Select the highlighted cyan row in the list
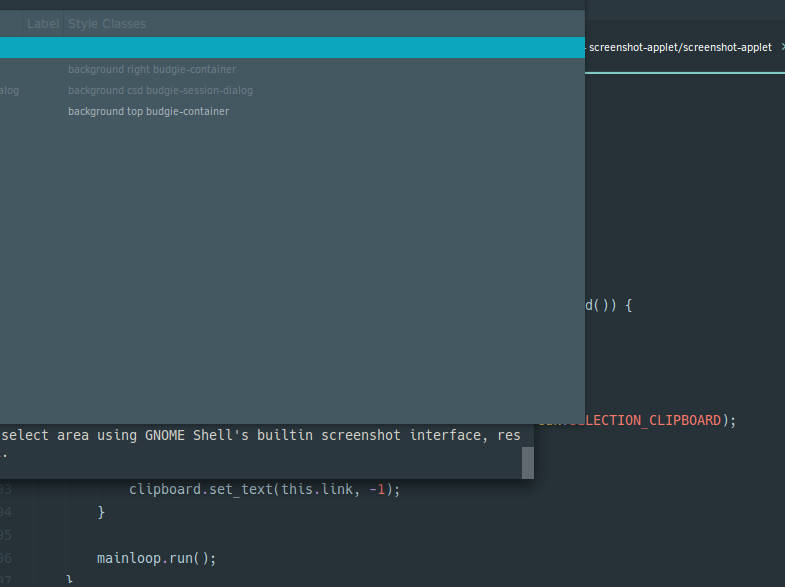The height and width of the screenshot is (587, 785). [x=292, y=48]
